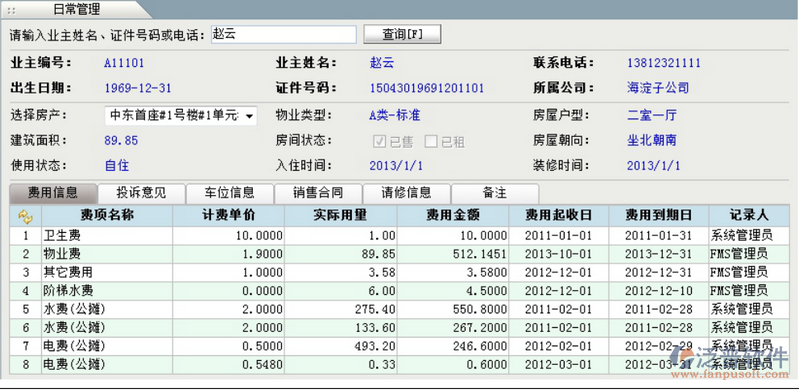Open the 车位信息 tab
This screenshot has height=390, width=799.
coord(229,193)
